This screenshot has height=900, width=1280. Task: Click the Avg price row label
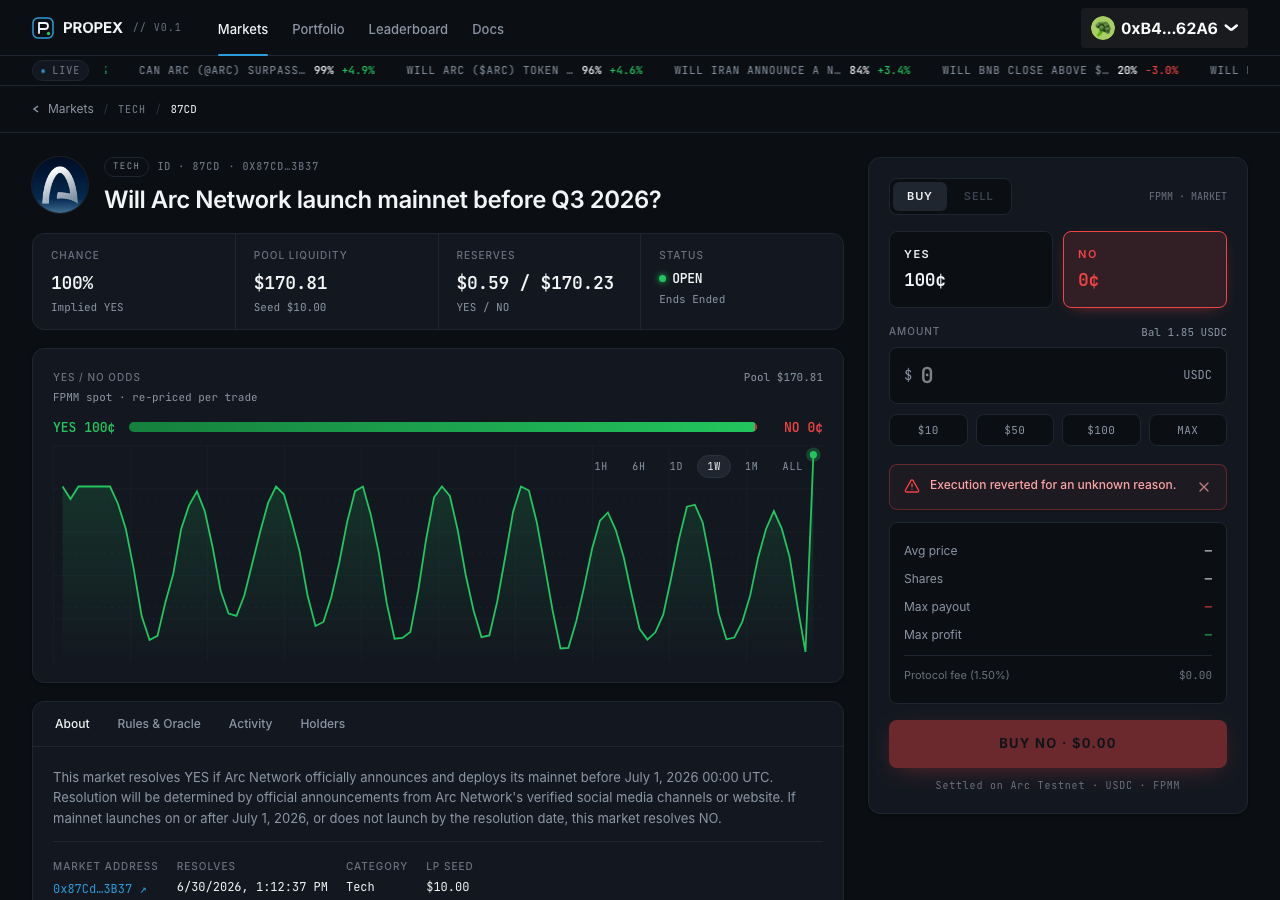click(931, 551)
